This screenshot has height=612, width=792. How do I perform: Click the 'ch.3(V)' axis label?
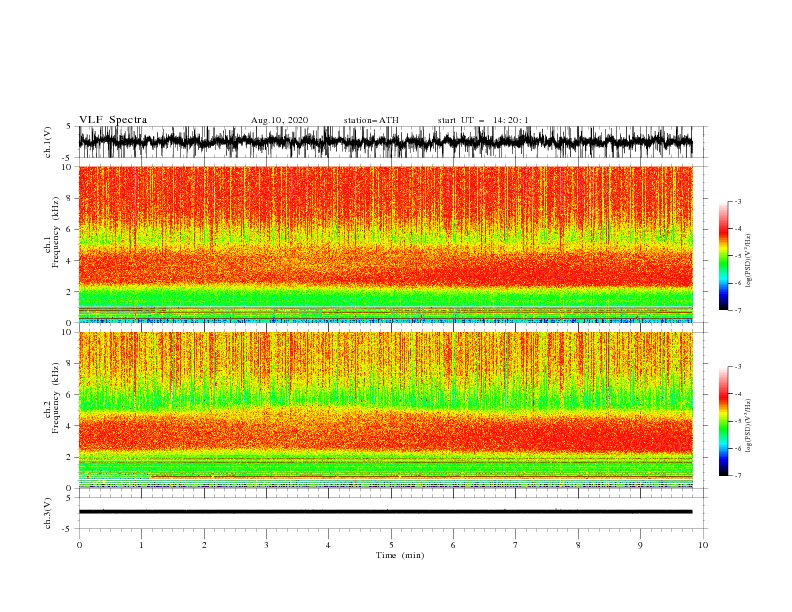coord(48,513)
